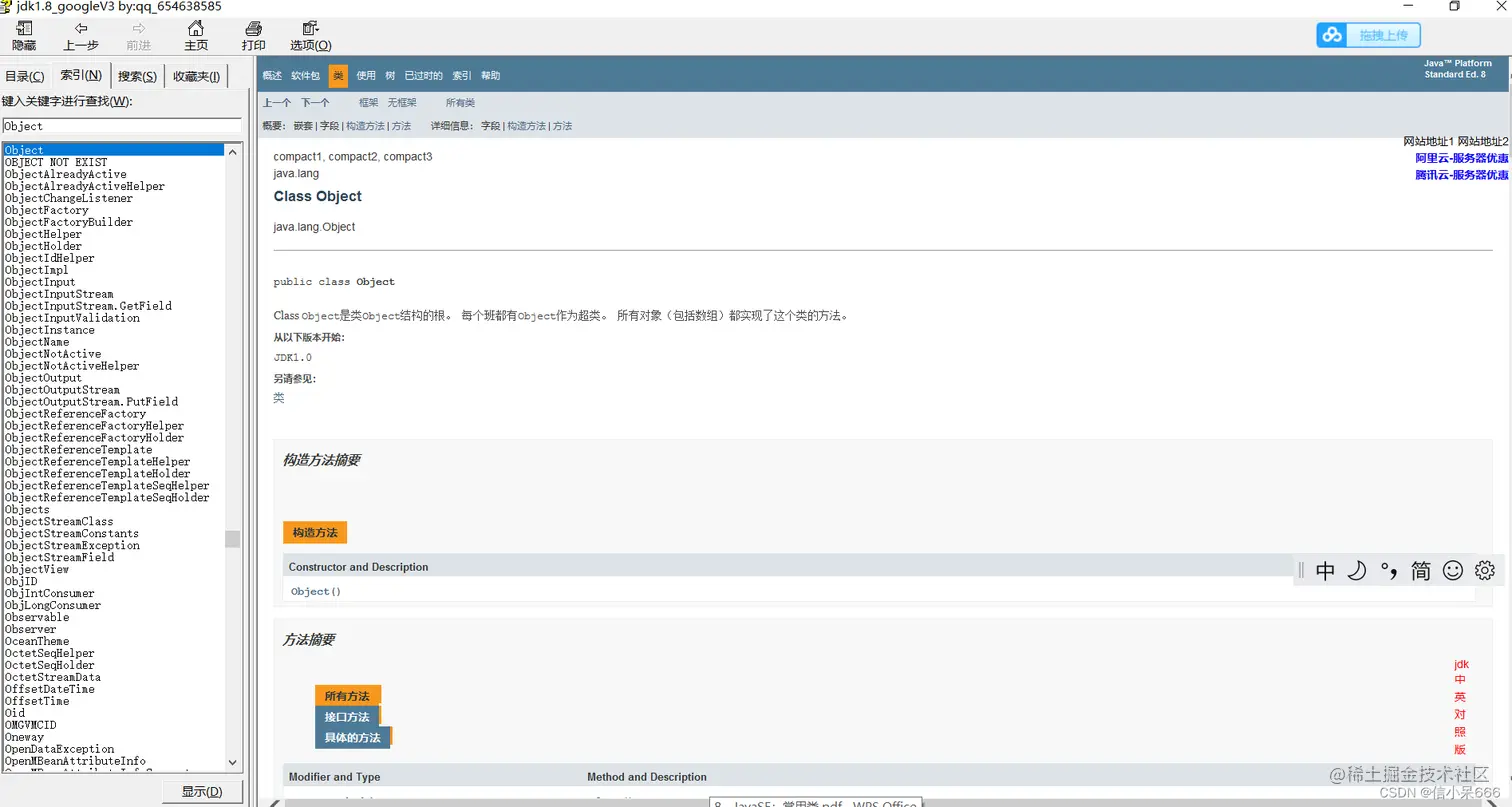
Task: Switch to the 搜索 tab
Action: click(x=137, y=77)
